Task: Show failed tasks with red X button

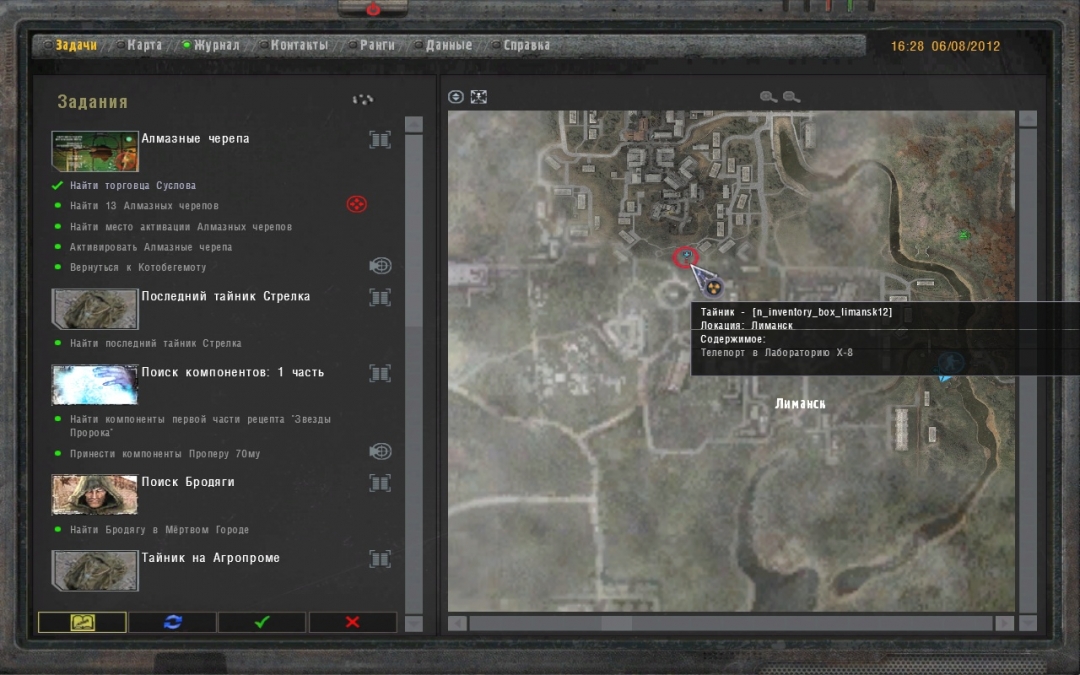Action: (x=353, y=622)
